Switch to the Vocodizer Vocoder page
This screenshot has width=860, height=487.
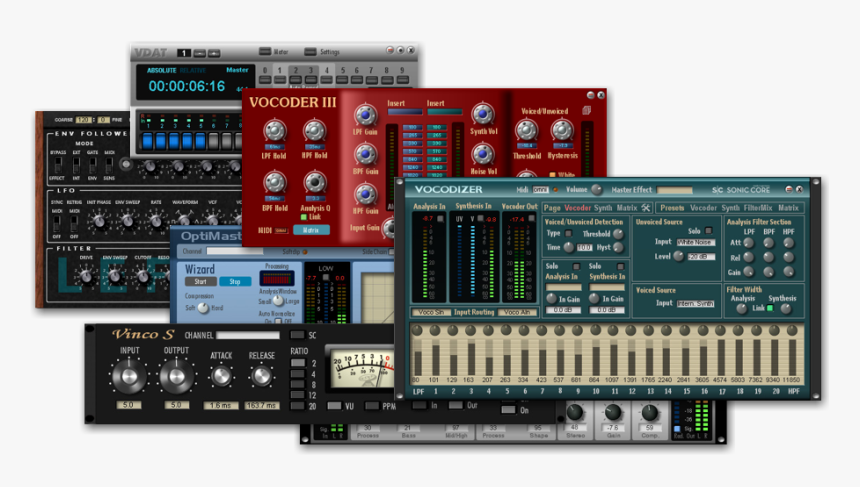tap(578, 208)
